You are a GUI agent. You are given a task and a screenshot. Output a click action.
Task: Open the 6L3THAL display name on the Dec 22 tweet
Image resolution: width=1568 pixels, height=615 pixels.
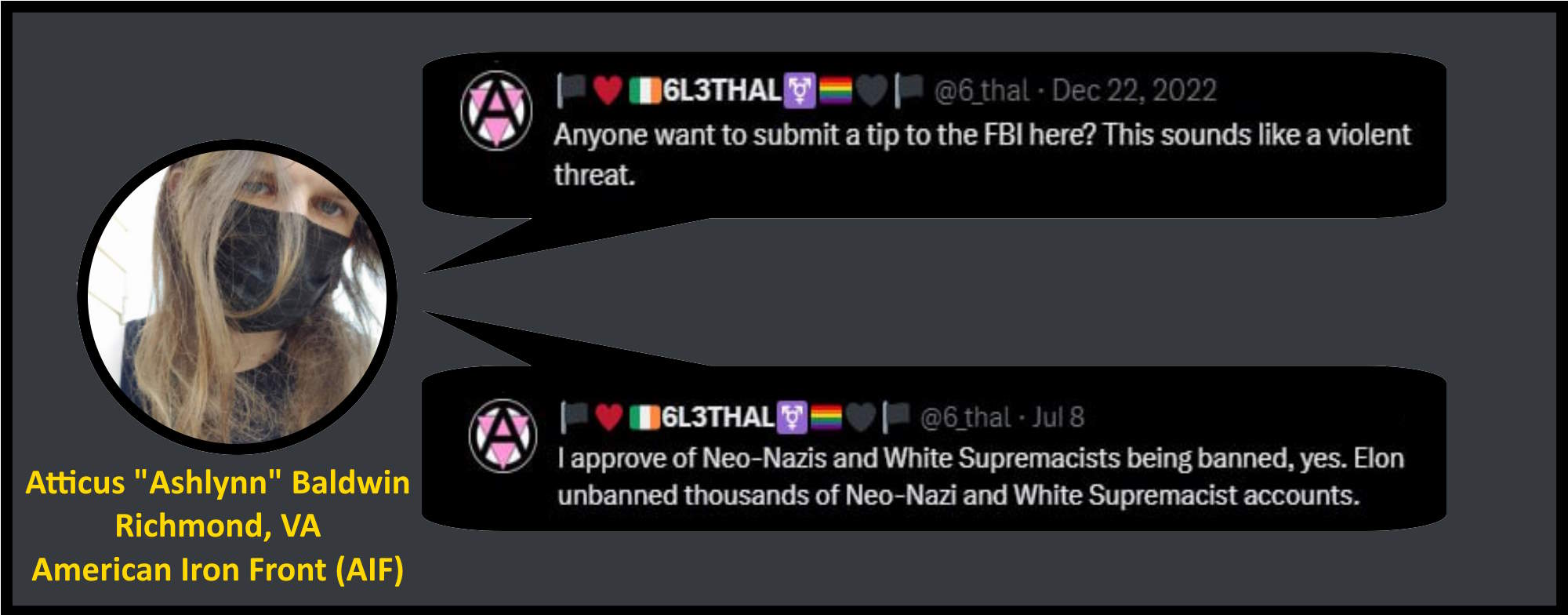[722, 90]
